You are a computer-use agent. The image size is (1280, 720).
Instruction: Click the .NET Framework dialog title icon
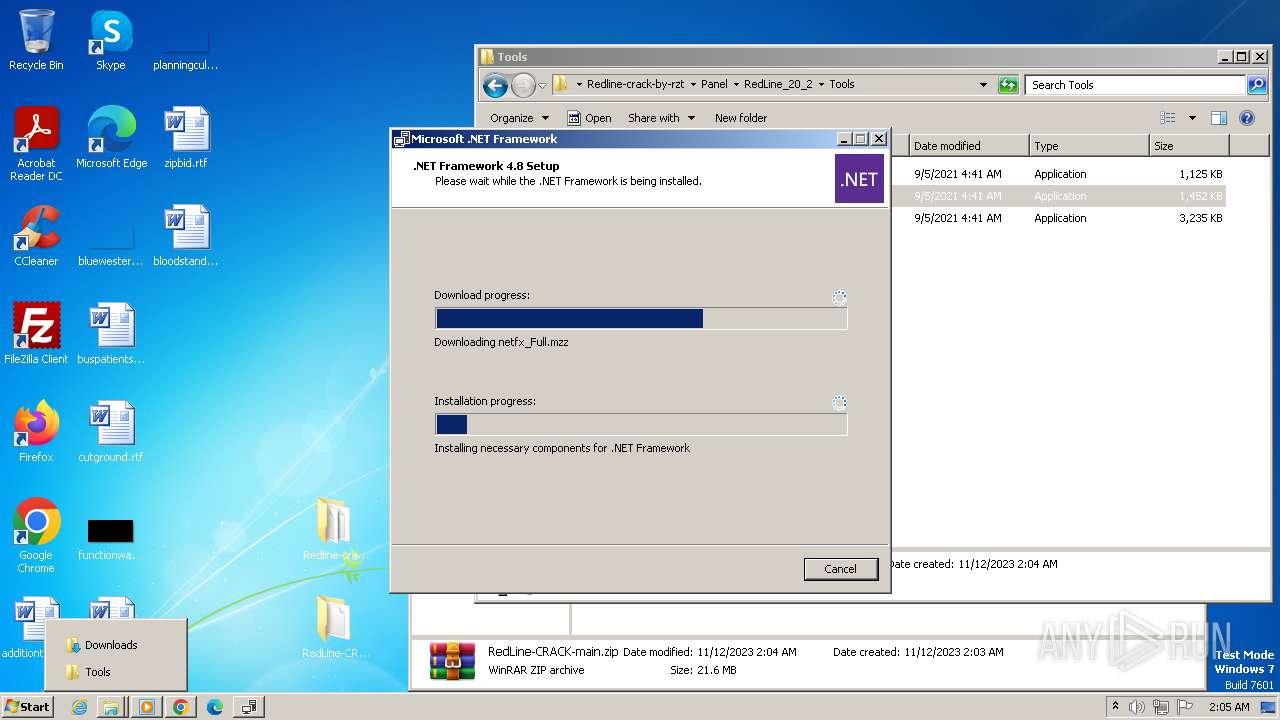coord(402,139)
